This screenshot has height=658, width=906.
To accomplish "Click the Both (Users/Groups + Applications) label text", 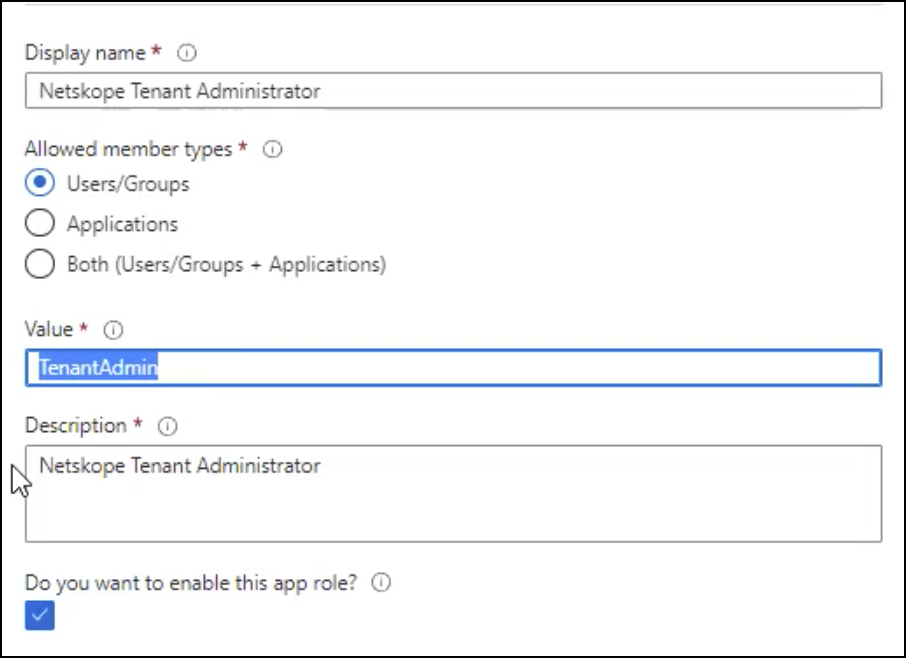I will tap(226, 265).
